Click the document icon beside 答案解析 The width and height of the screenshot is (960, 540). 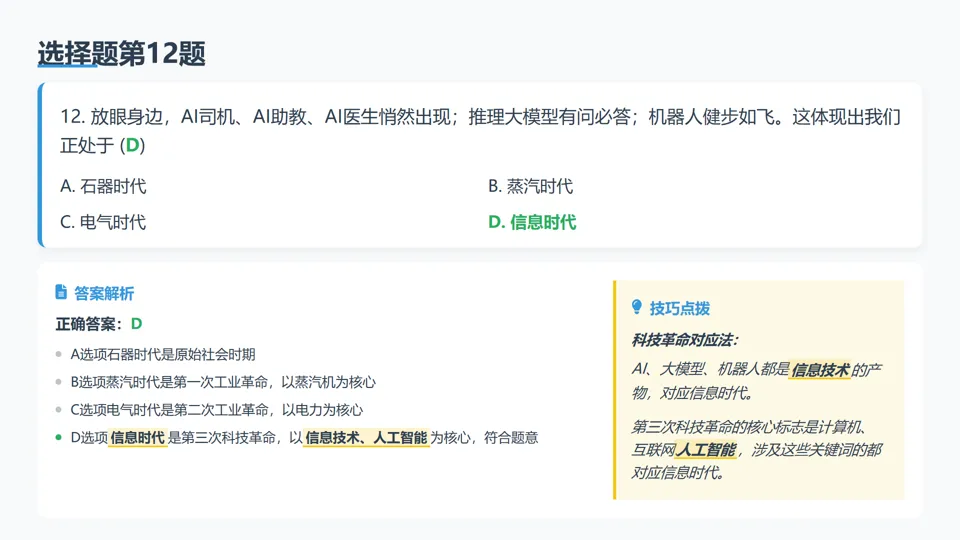[61, 292]
